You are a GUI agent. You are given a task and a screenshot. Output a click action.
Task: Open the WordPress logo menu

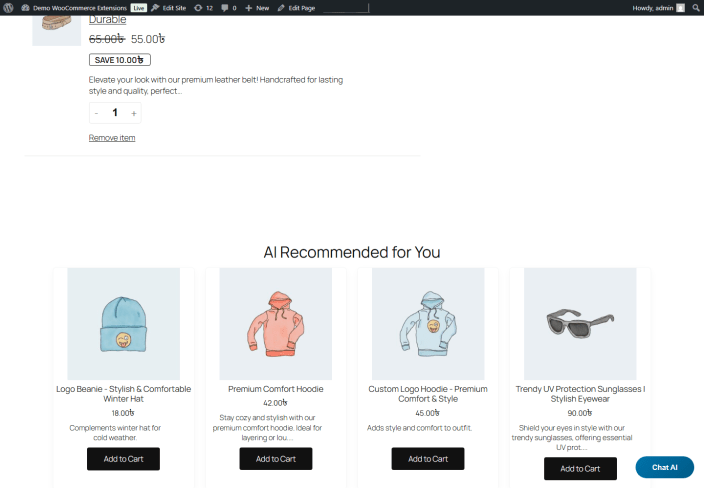8,8
